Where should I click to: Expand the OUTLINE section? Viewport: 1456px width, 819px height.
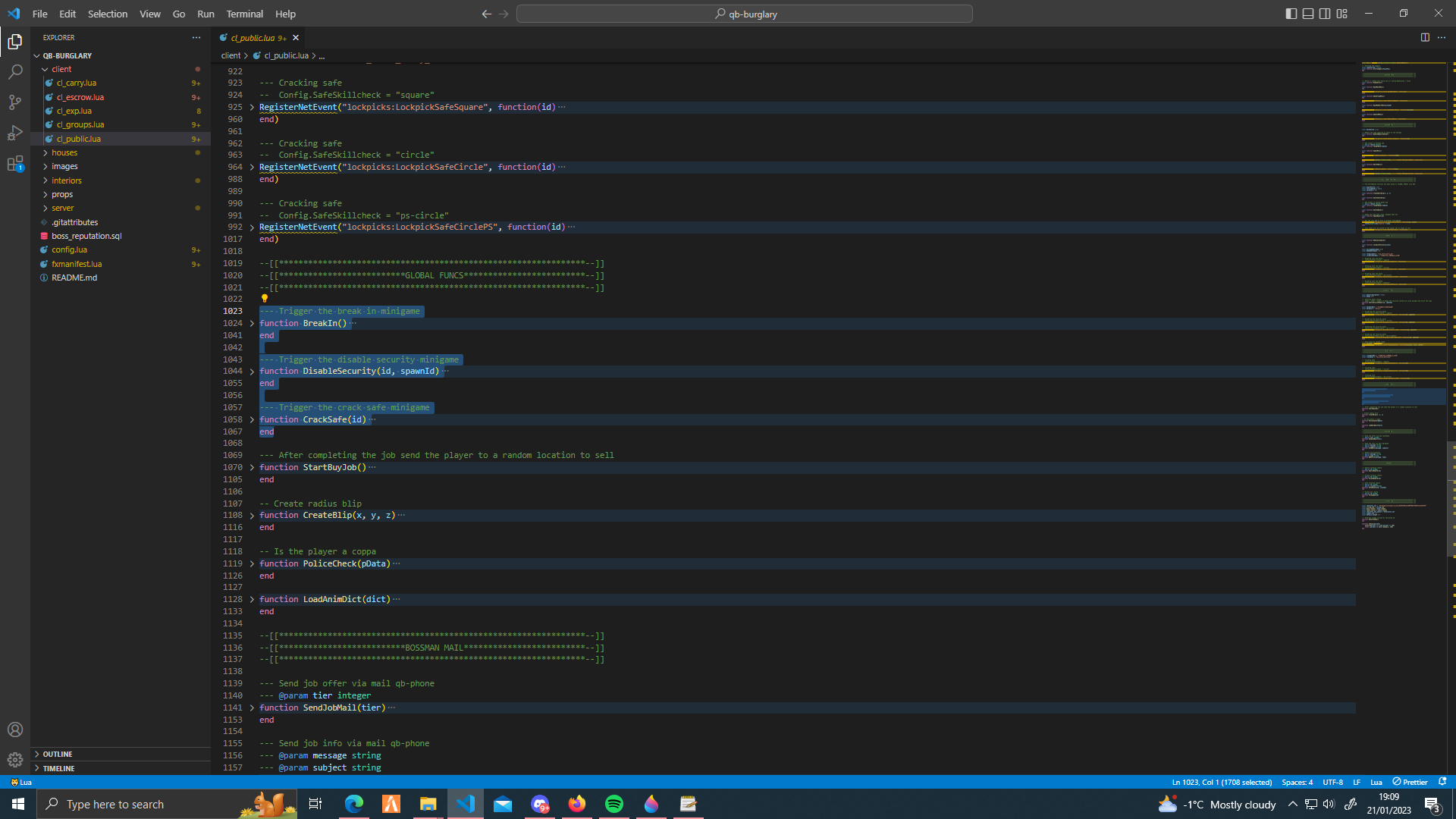pos(58,754)
